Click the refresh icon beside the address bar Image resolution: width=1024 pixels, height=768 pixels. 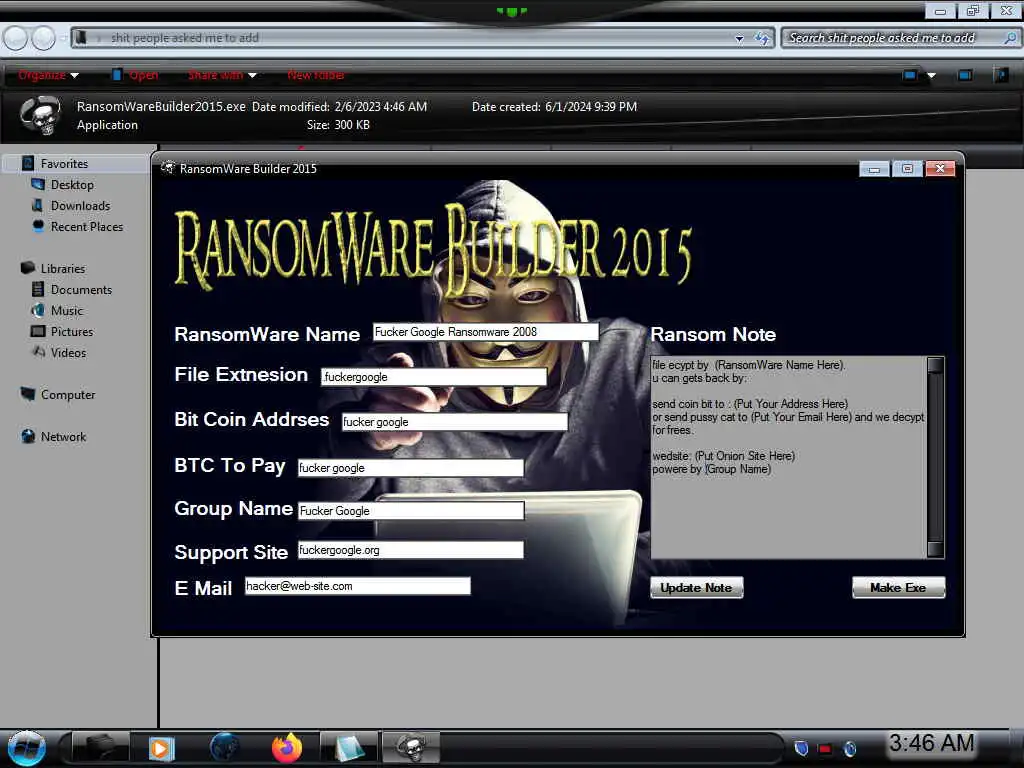point(761,38)
